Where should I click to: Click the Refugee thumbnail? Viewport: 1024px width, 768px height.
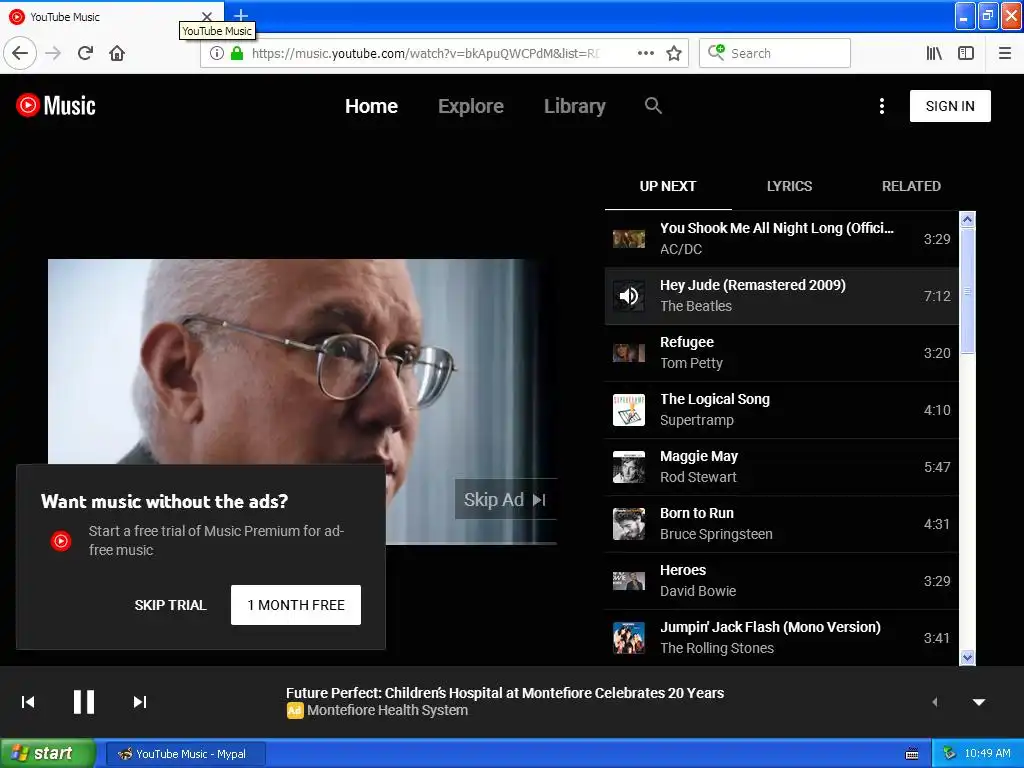pos(629,353)
